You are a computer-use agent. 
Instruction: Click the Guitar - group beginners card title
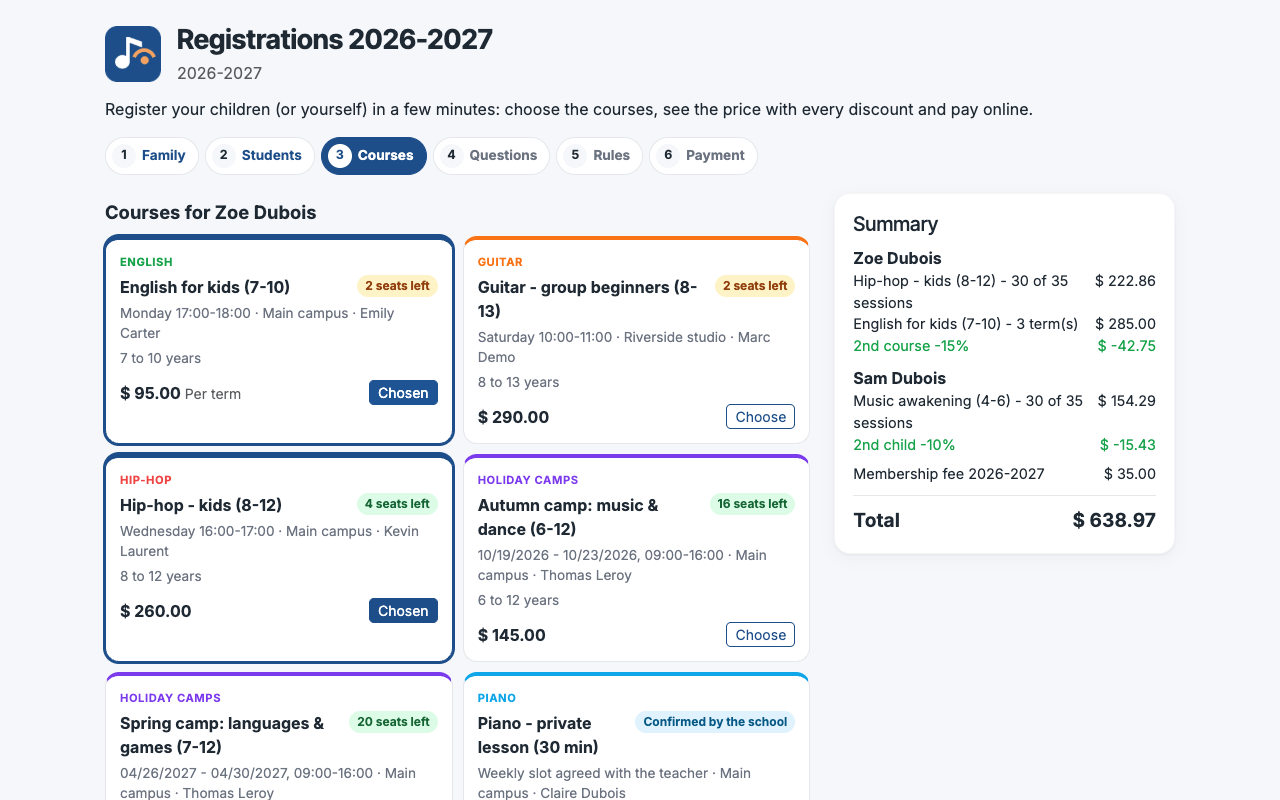(x=588, y=299)
